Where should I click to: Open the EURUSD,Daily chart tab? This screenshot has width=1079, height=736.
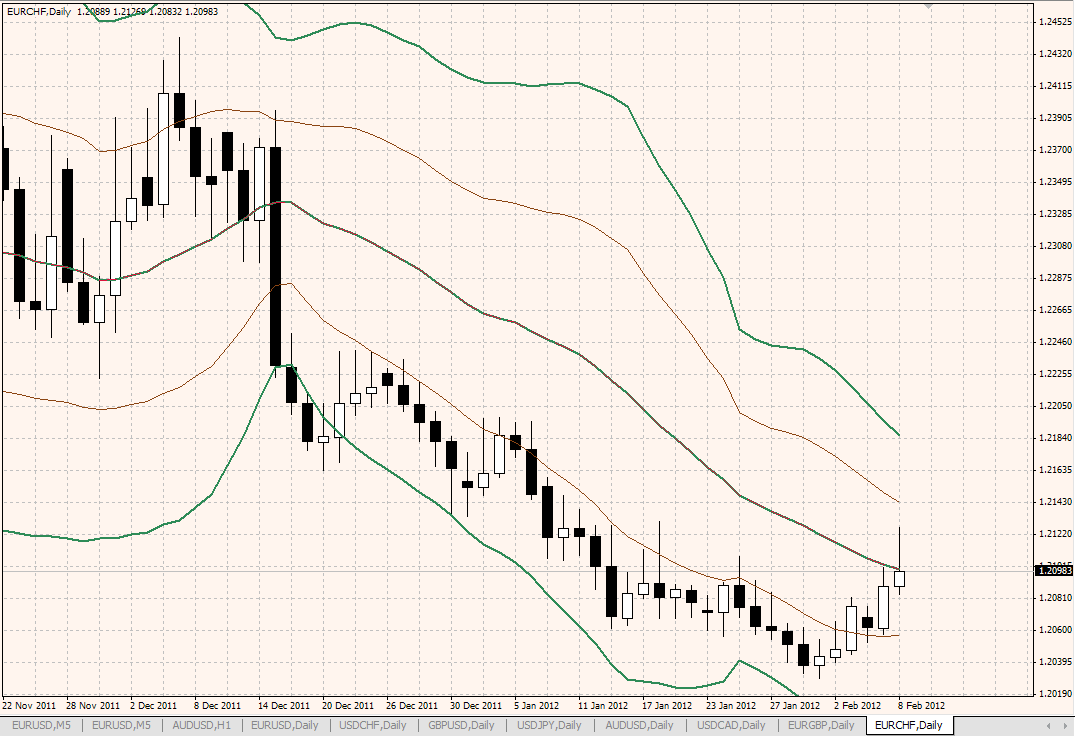[284, 725]
